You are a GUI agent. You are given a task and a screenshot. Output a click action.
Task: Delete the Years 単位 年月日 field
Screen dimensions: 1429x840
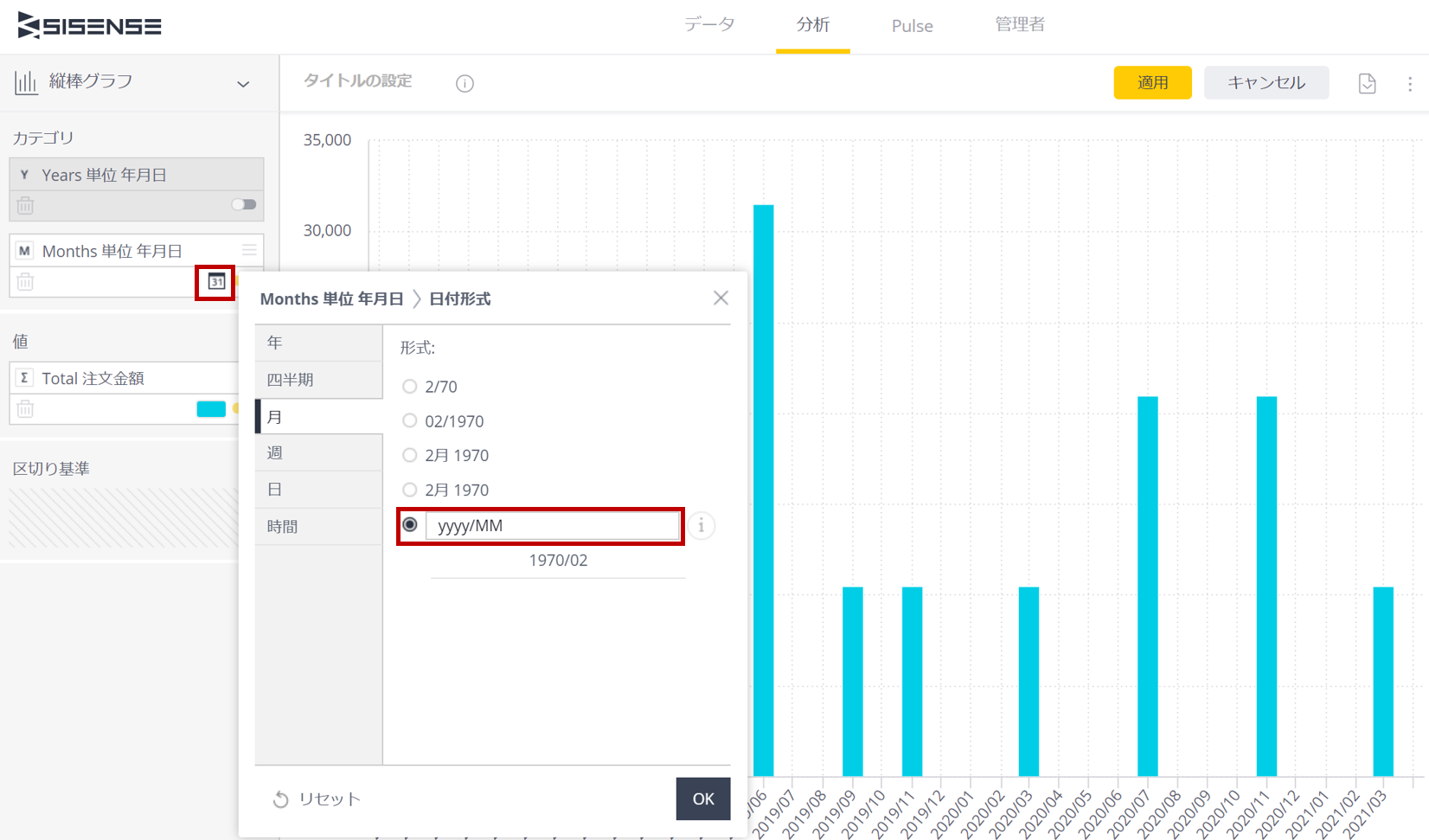coord(25,206)
